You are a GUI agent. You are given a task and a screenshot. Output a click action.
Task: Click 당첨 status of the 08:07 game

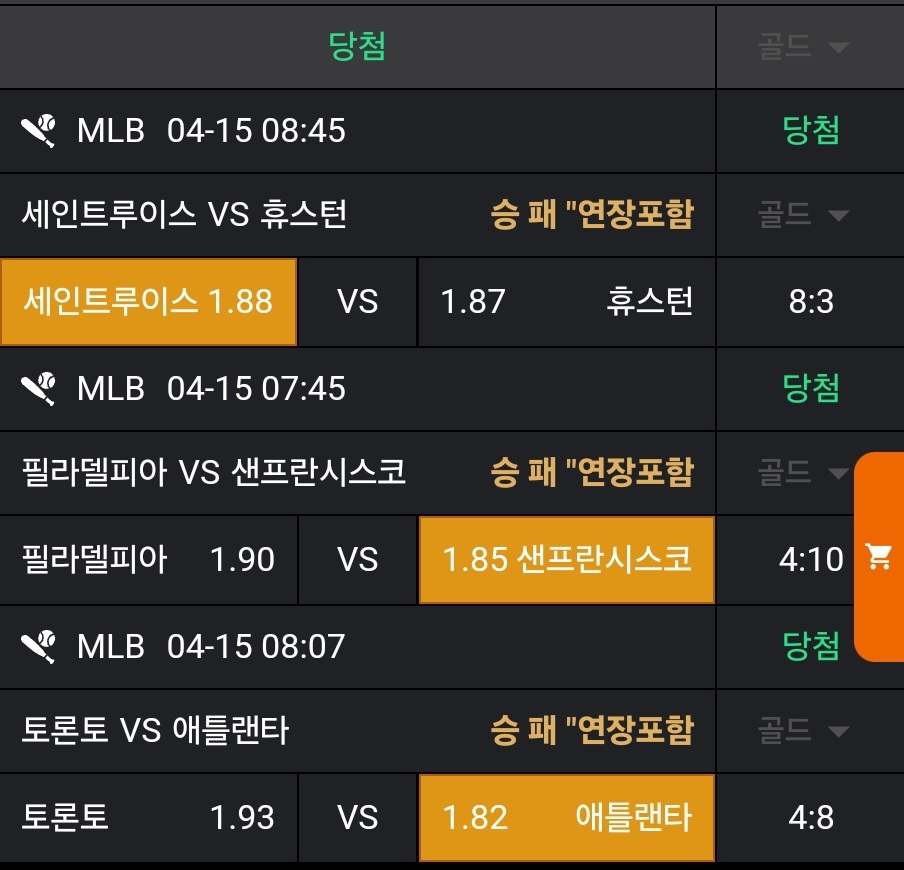(811, 646)
